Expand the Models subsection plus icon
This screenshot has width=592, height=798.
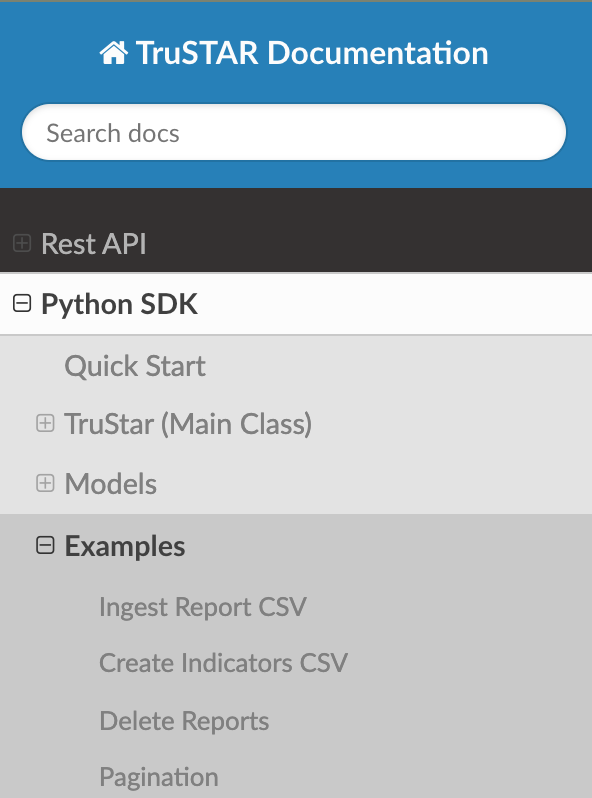pyautogui.click(x=45, y=483)
